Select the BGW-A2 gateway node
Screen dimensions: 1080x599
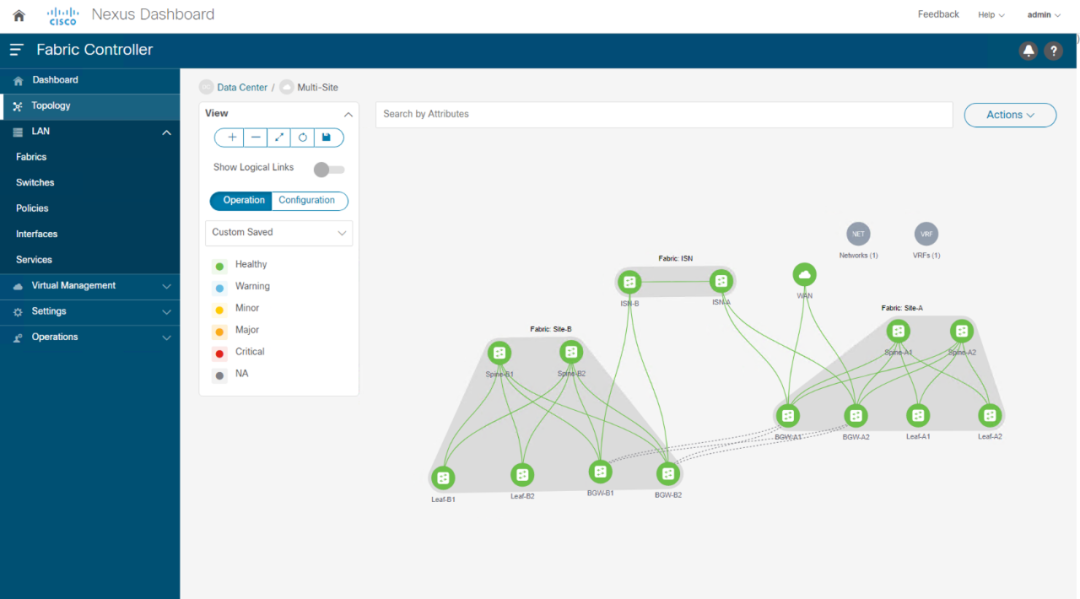pyautogui.click(x=855, y=416)
